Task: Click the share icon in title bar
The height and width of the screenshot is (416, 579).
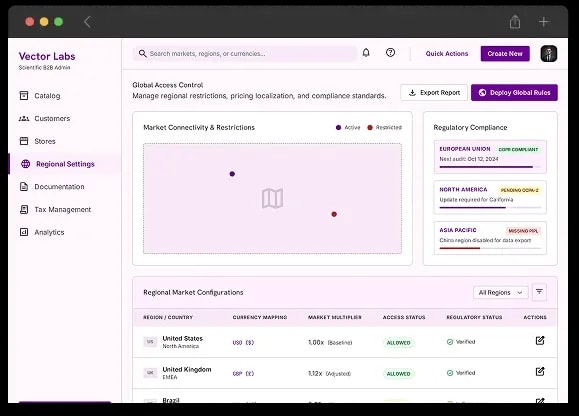Action: coord(515,22)
